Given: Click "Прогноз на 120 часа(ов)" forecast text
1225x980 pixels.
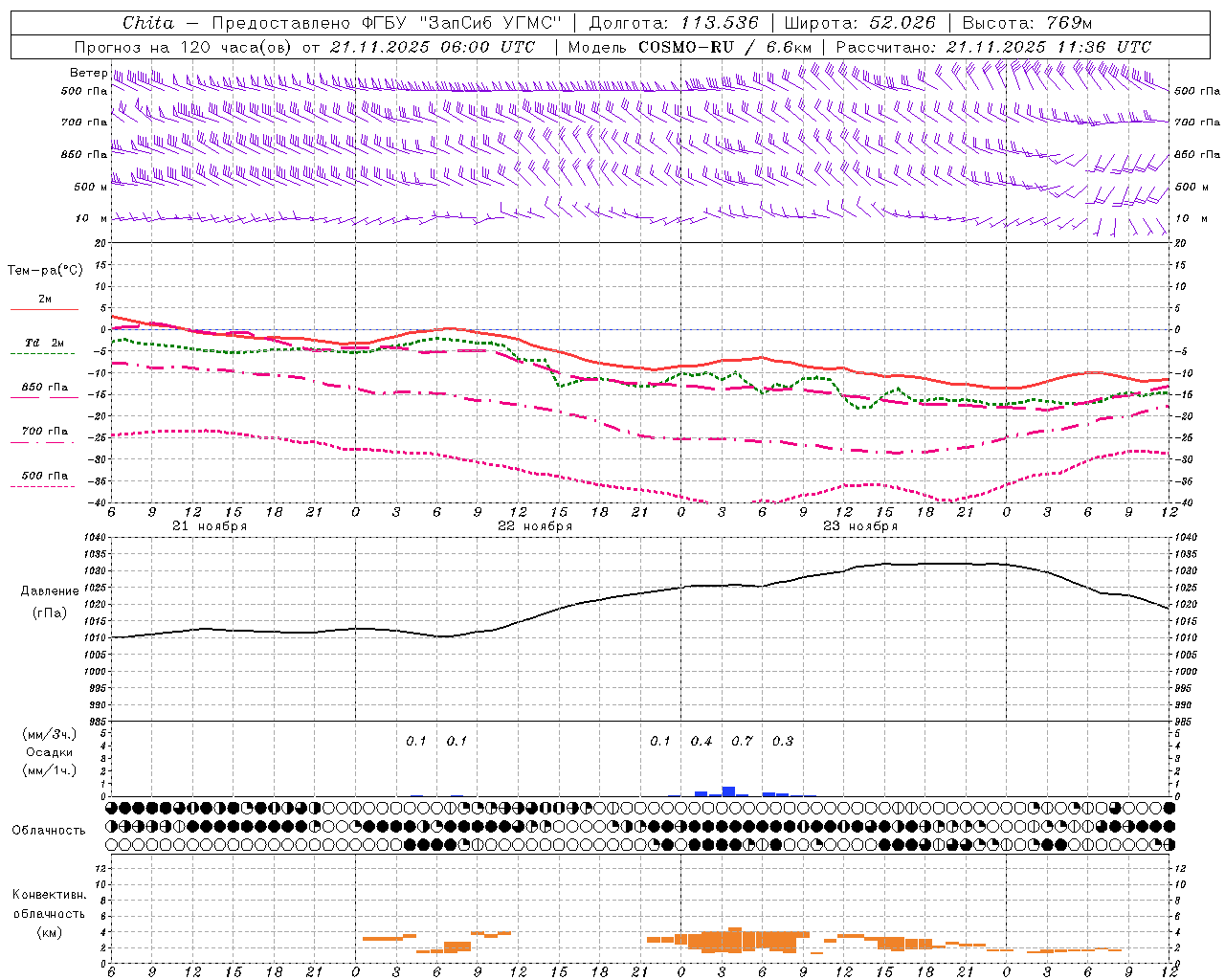Looking at the screenshot, I should 185,47.
